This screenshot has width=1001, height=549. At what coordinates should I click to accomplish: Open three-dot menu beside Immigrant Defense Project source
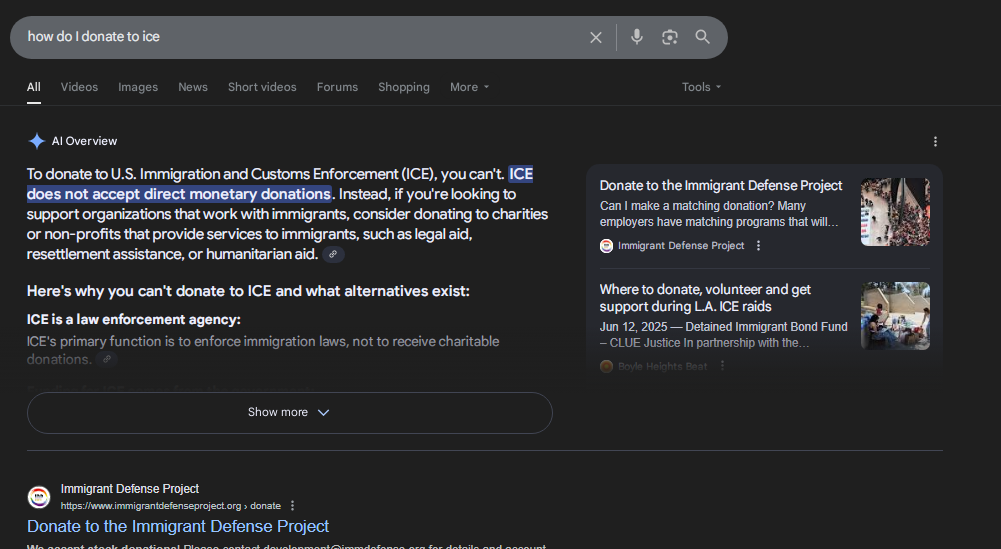(x=758, y=246)
